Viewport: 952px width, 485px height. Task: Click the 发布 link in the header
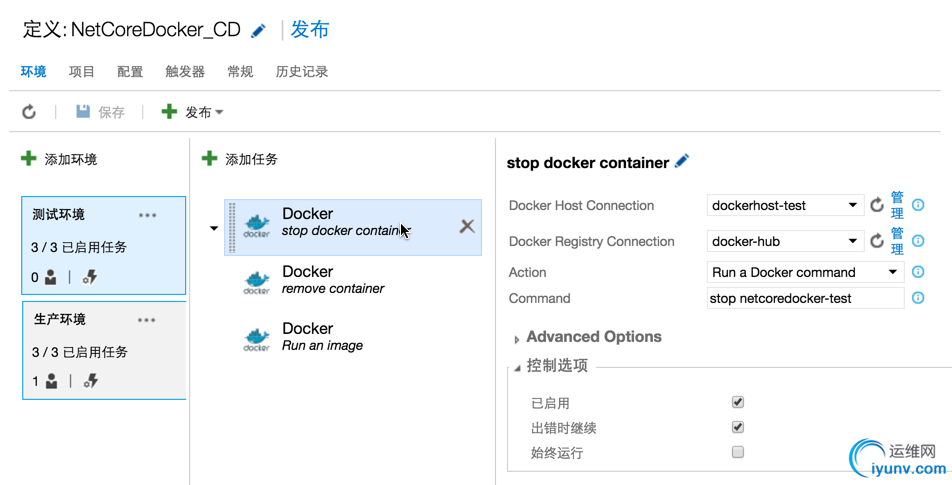[310, 30]
